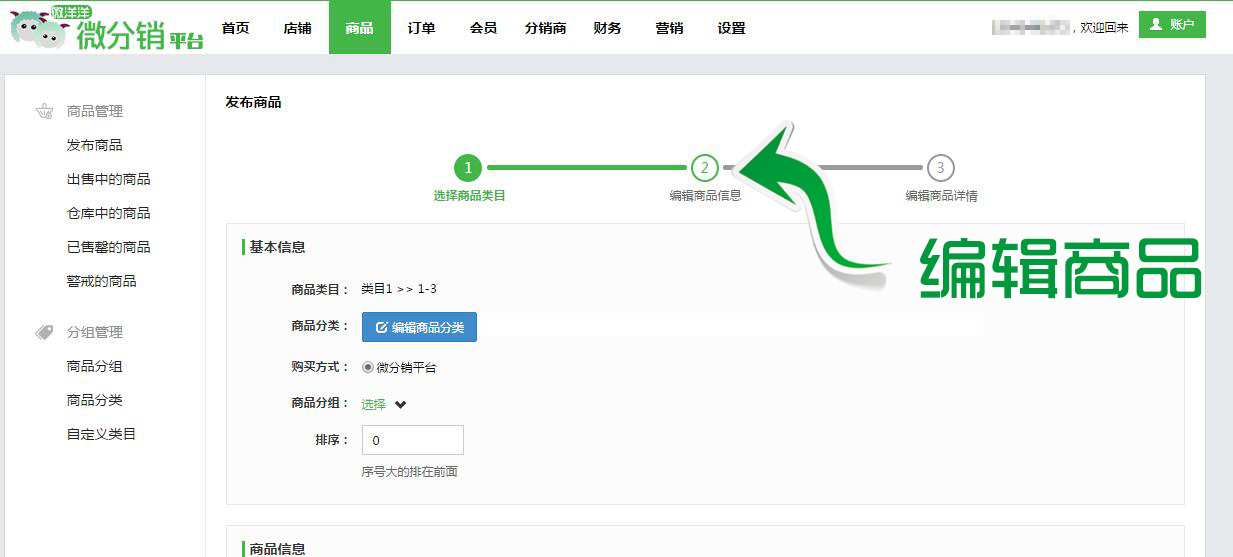The image size is (1233, 557).
Task: Click the green 选择 link for 商品分组
Action: point(373,405)
